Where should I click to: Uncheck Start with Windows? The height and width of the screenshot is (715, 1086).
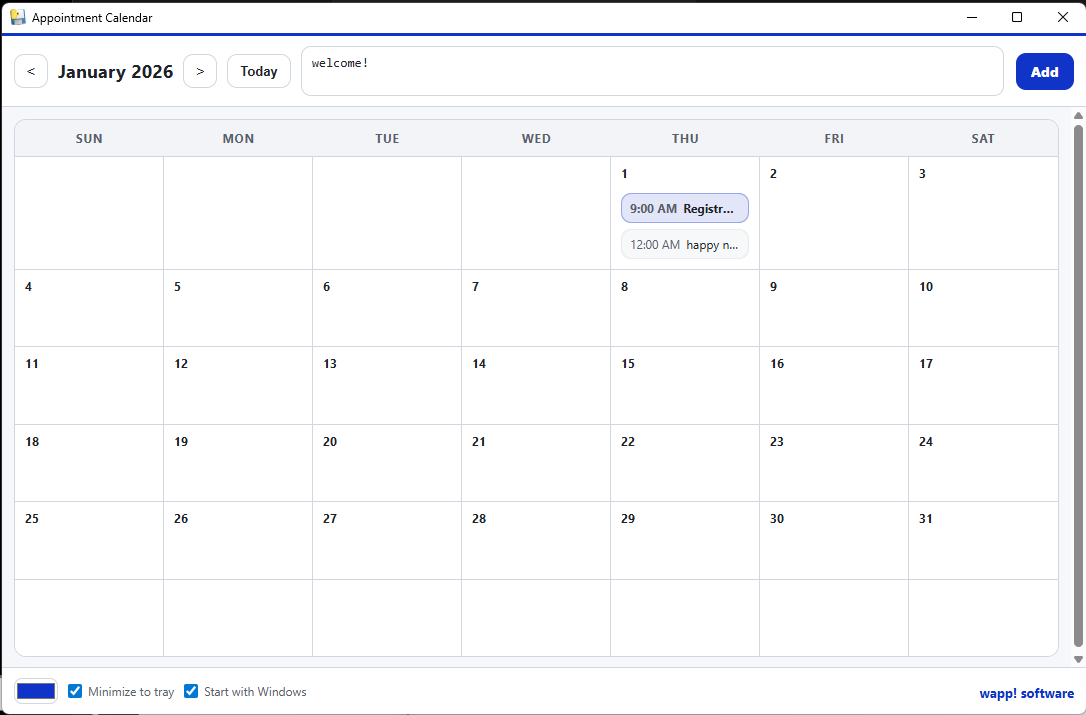(x=190, y=691)
